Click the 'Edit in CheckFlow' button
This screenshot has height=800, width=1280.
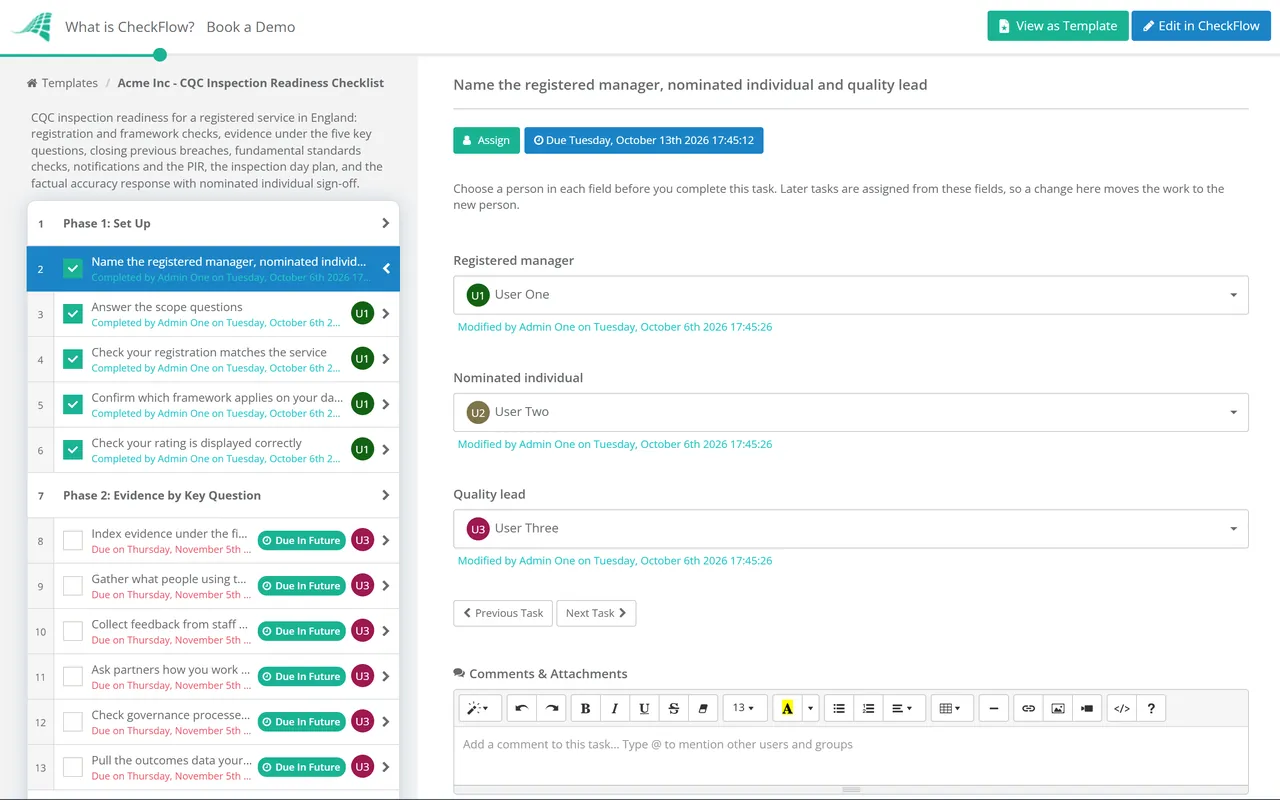tap(1201, 26)
